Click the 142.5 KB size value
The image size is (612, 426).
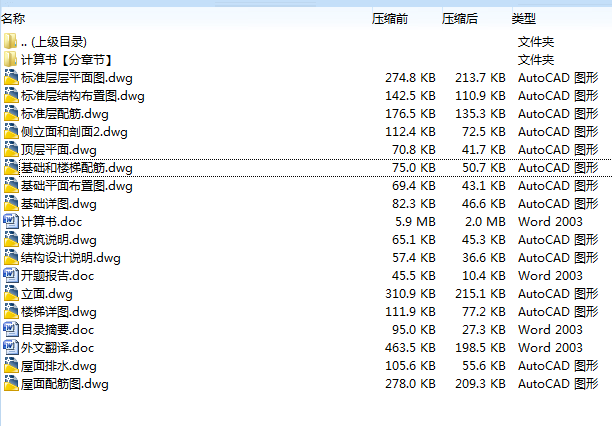coord(410,96)
